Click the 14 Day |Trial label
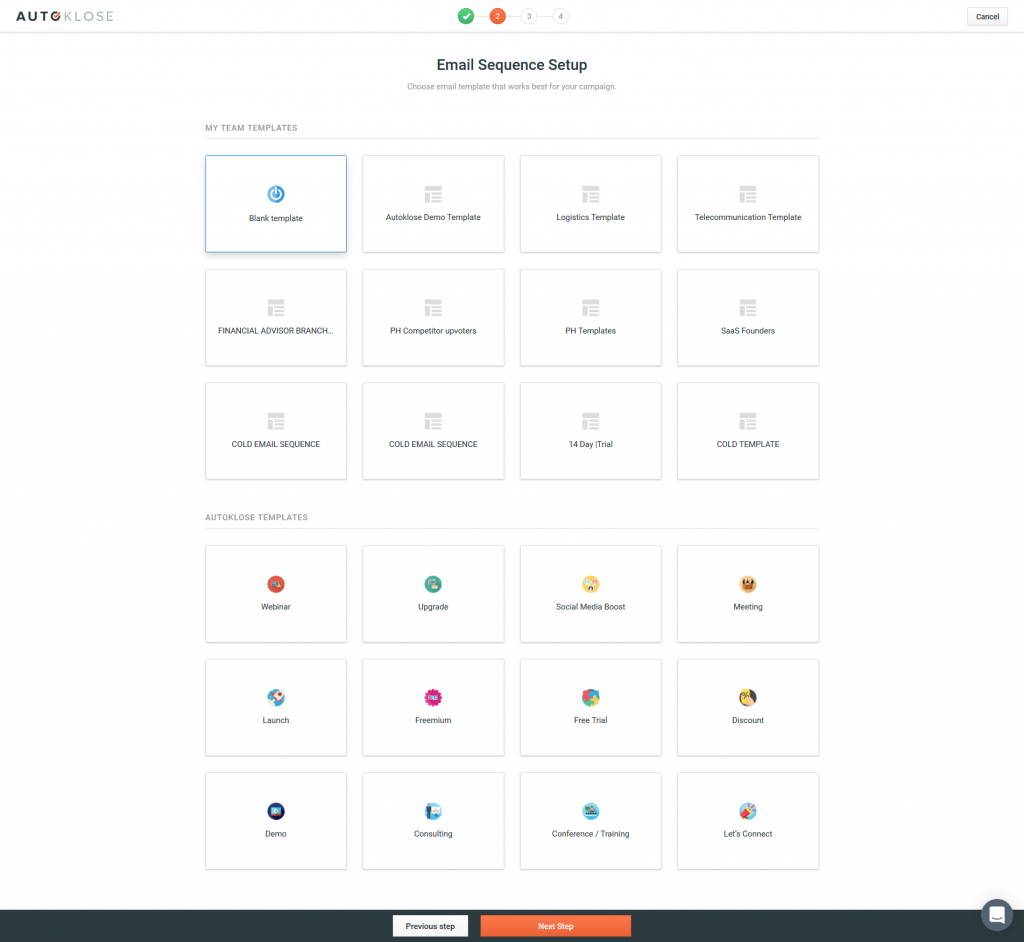 pyautogui.click(x=590, y=444)
